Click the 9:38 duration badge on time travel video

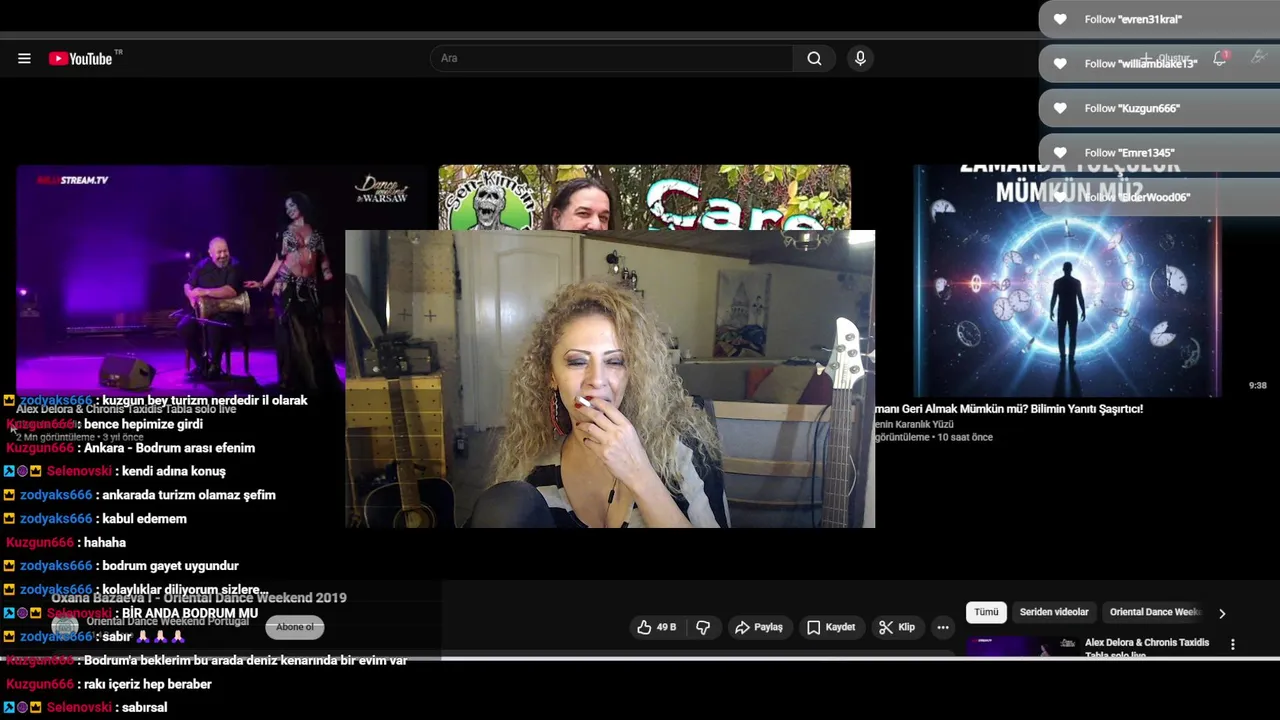tap(1257, 385)
